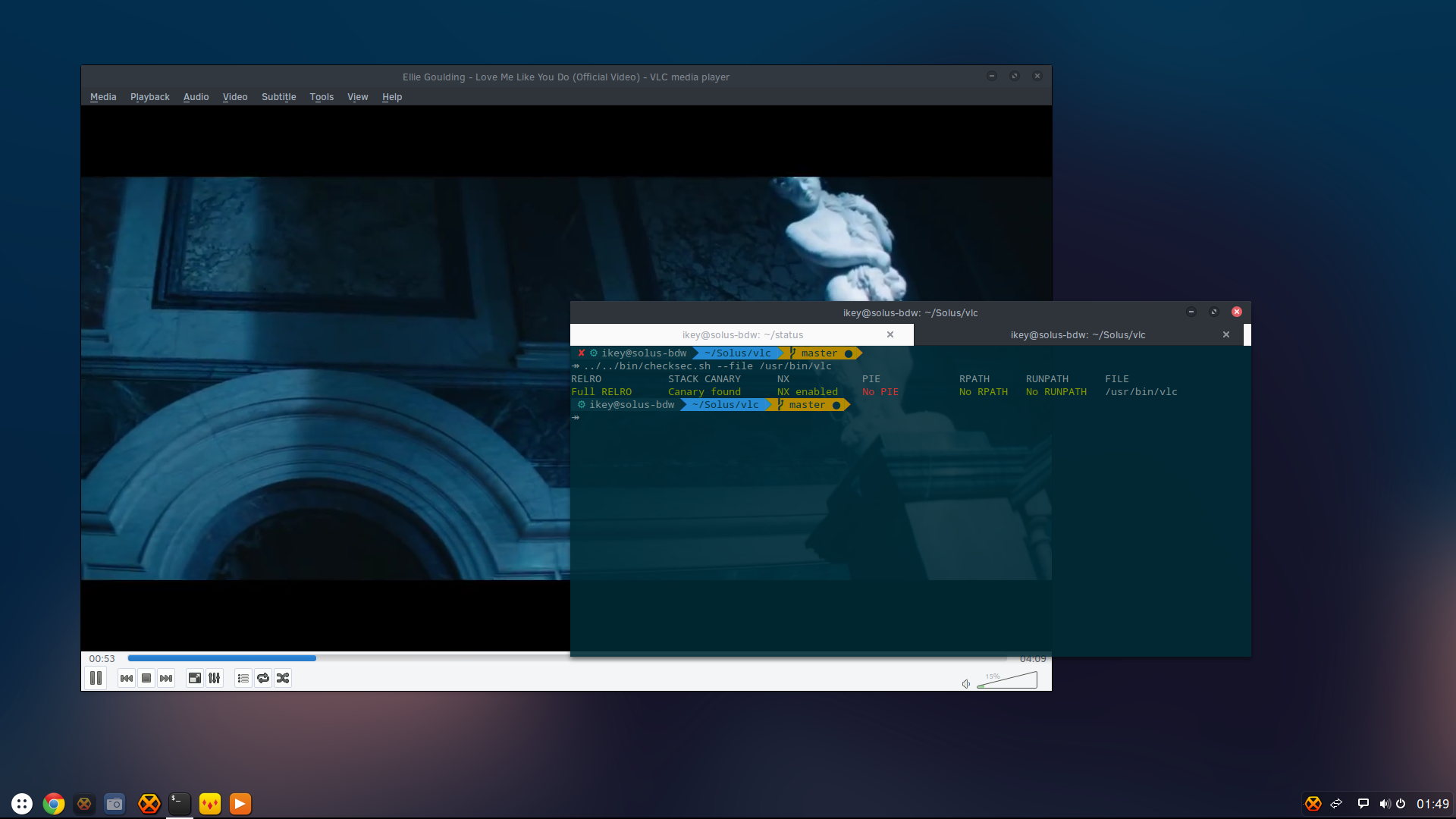Click the red 'No PIE' result

point(880,392)
